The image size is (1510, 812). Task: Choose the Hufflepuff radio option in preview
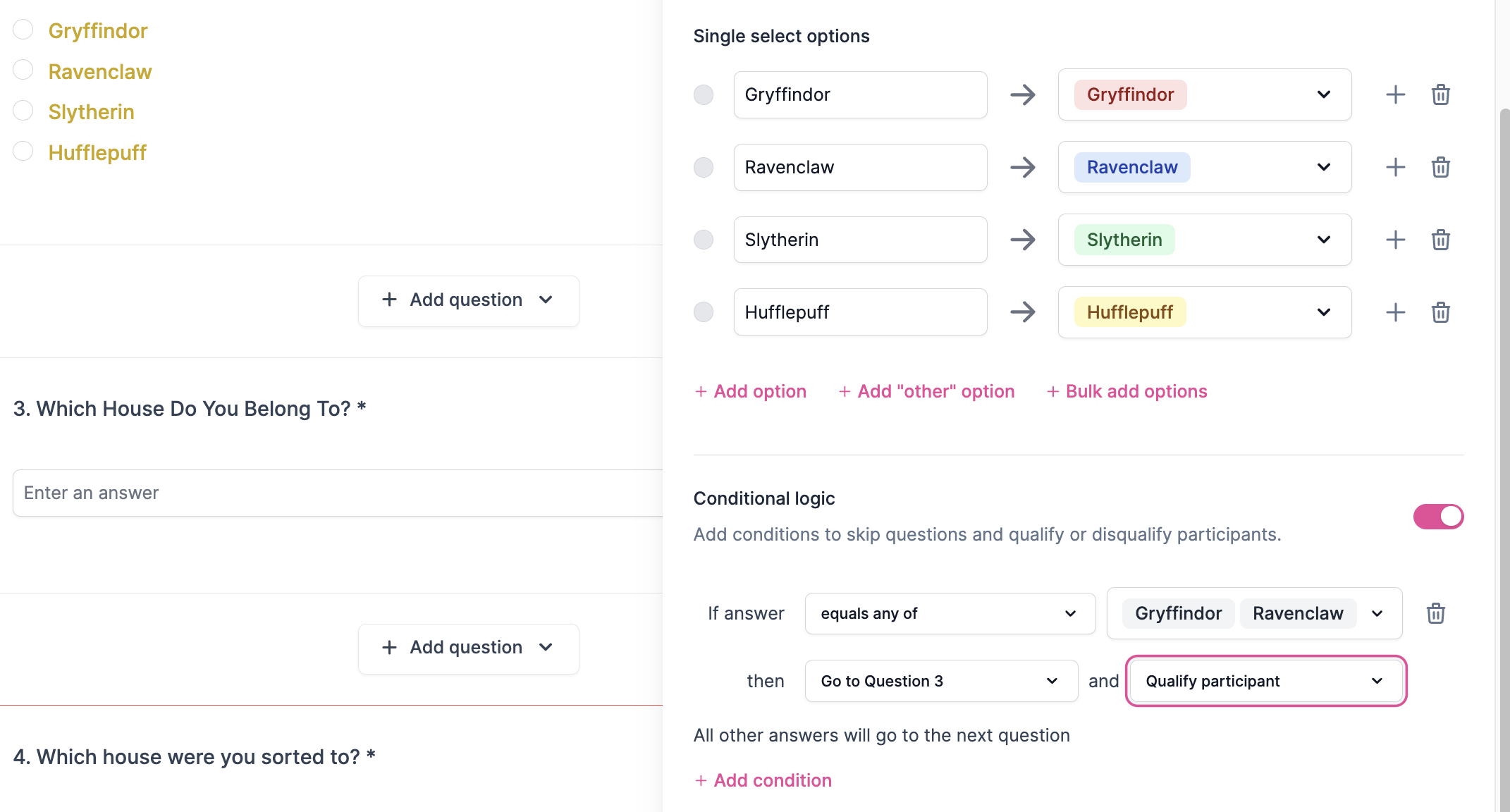[x=23, y=152]
